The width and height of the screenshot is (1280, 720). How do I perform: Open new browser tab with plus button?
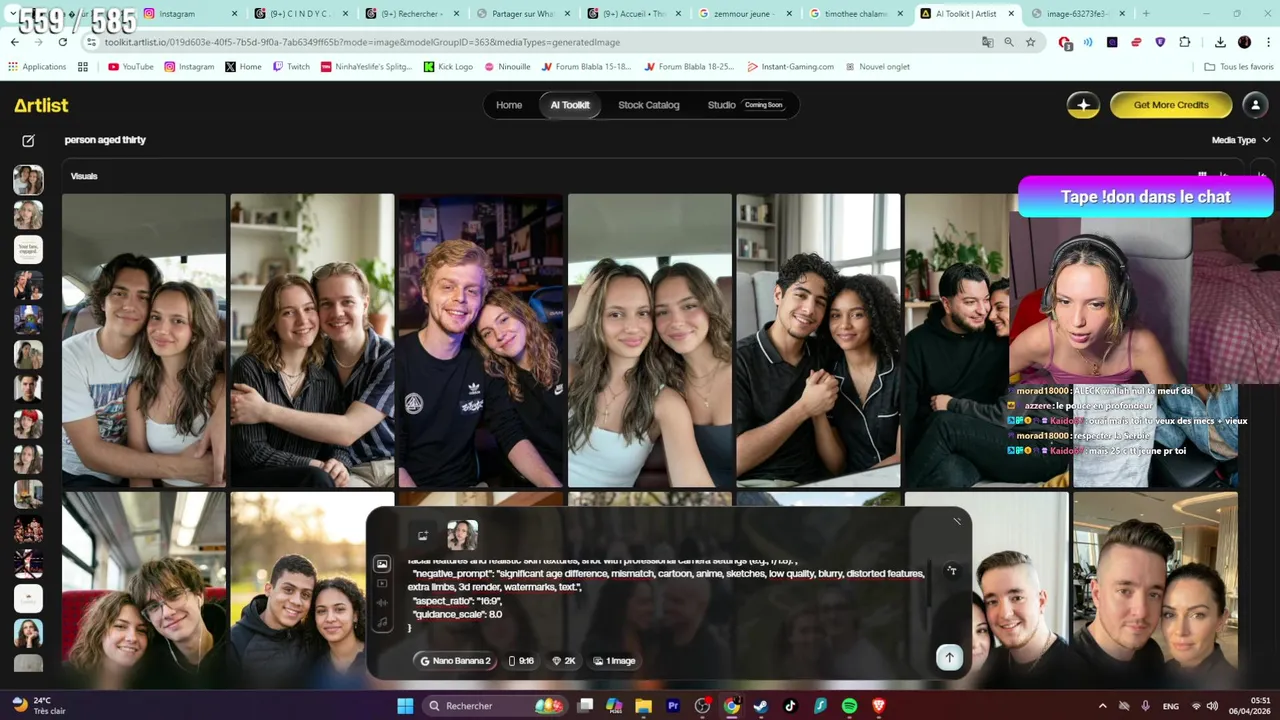click(x=1146, y=14)
